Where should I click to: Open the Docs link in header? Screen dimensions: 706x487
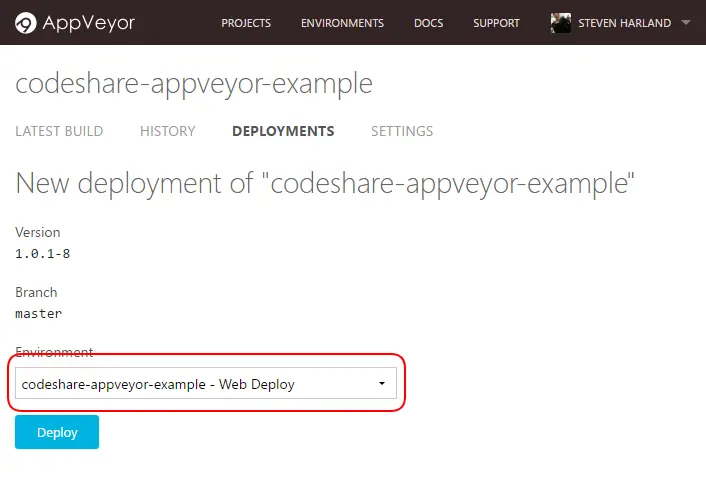click(x=428, y=23)
